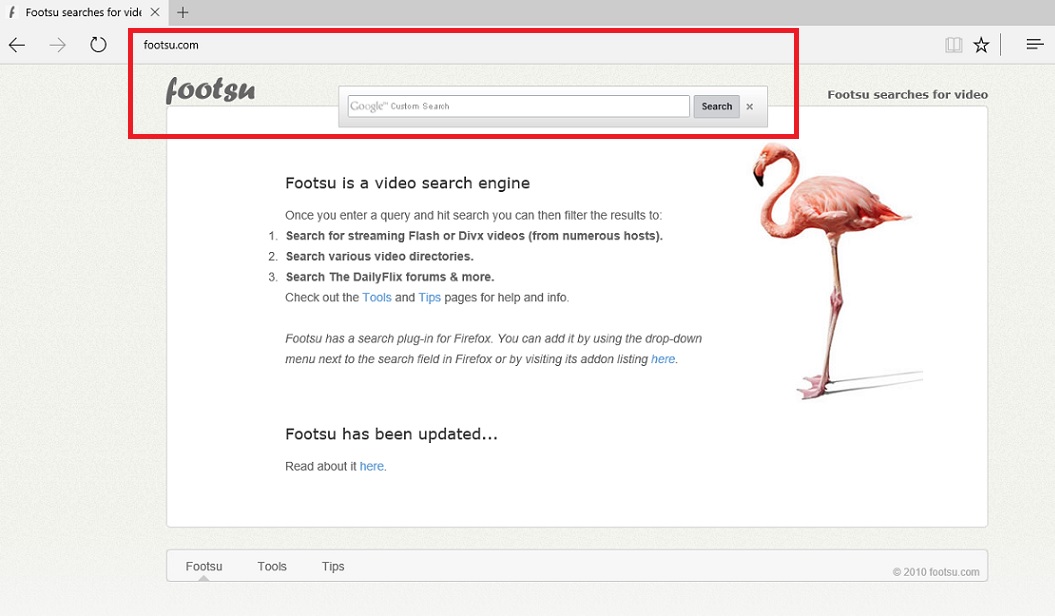Open a new tab with the plus icon

[182, 13]
